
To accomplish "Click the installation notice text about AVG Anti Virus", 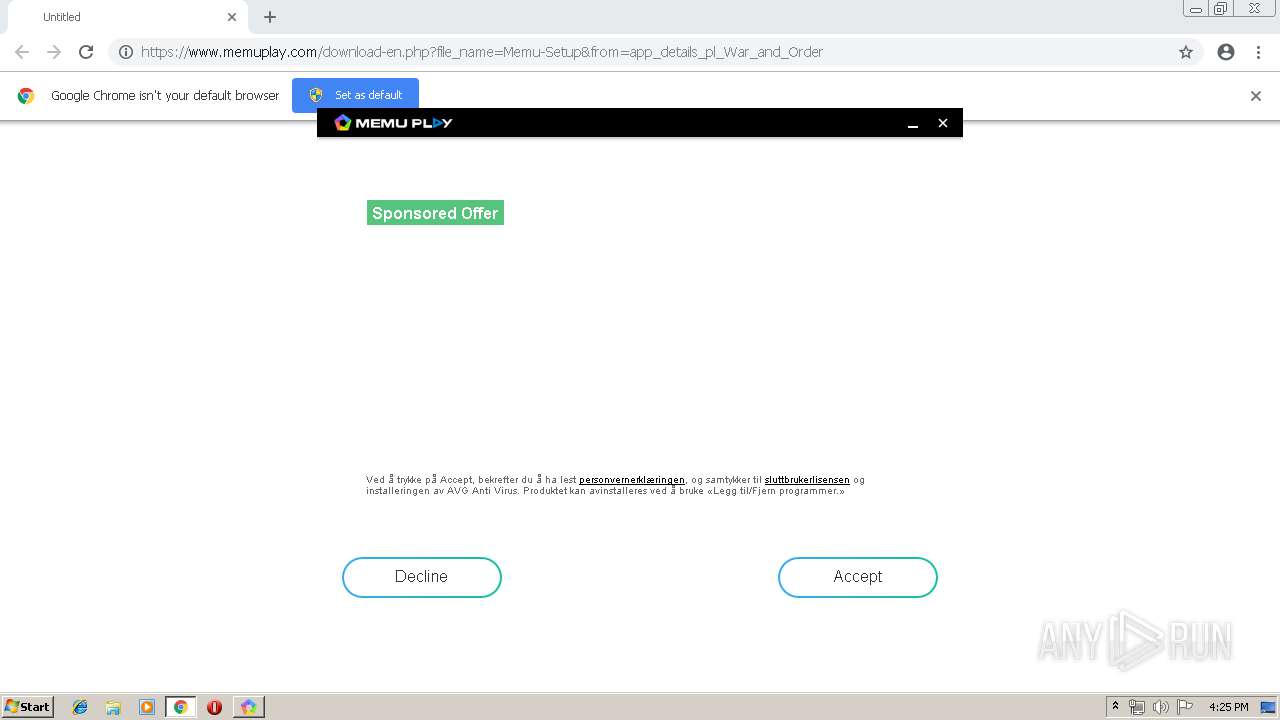I will tap(615, 485).
